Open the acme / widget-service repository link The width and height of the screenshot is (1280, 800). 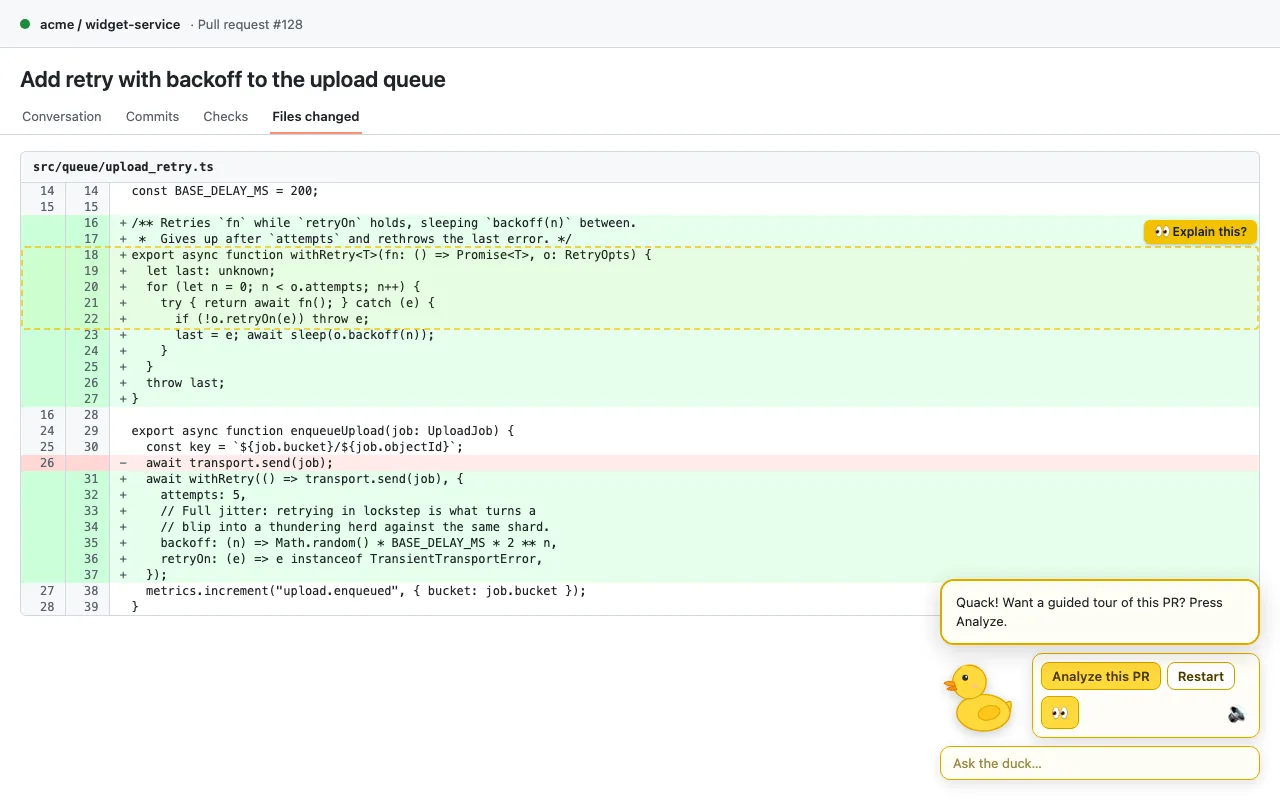(110, 24)
